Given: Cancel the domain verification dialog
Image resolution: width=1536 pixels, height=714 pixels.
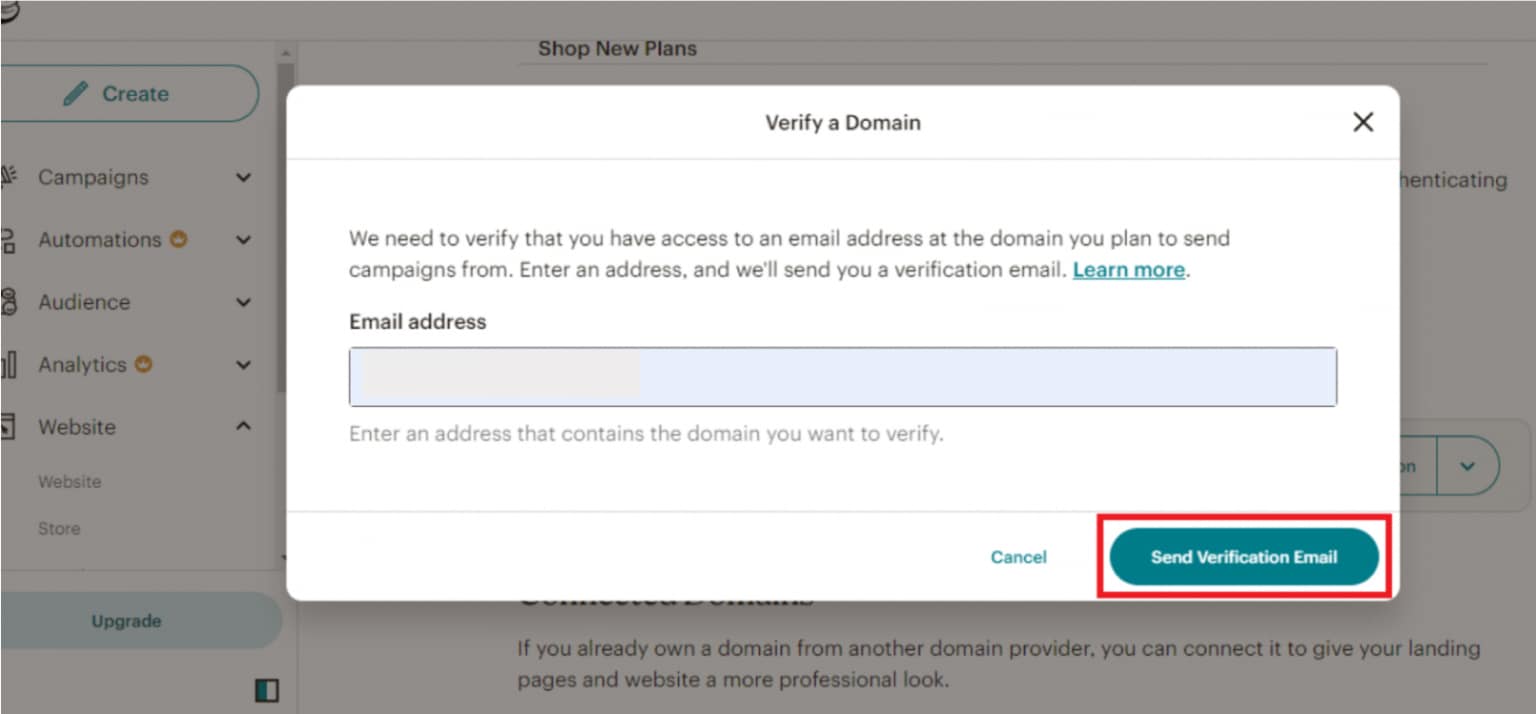Looking at the screenshot, I should (1018, 557).
